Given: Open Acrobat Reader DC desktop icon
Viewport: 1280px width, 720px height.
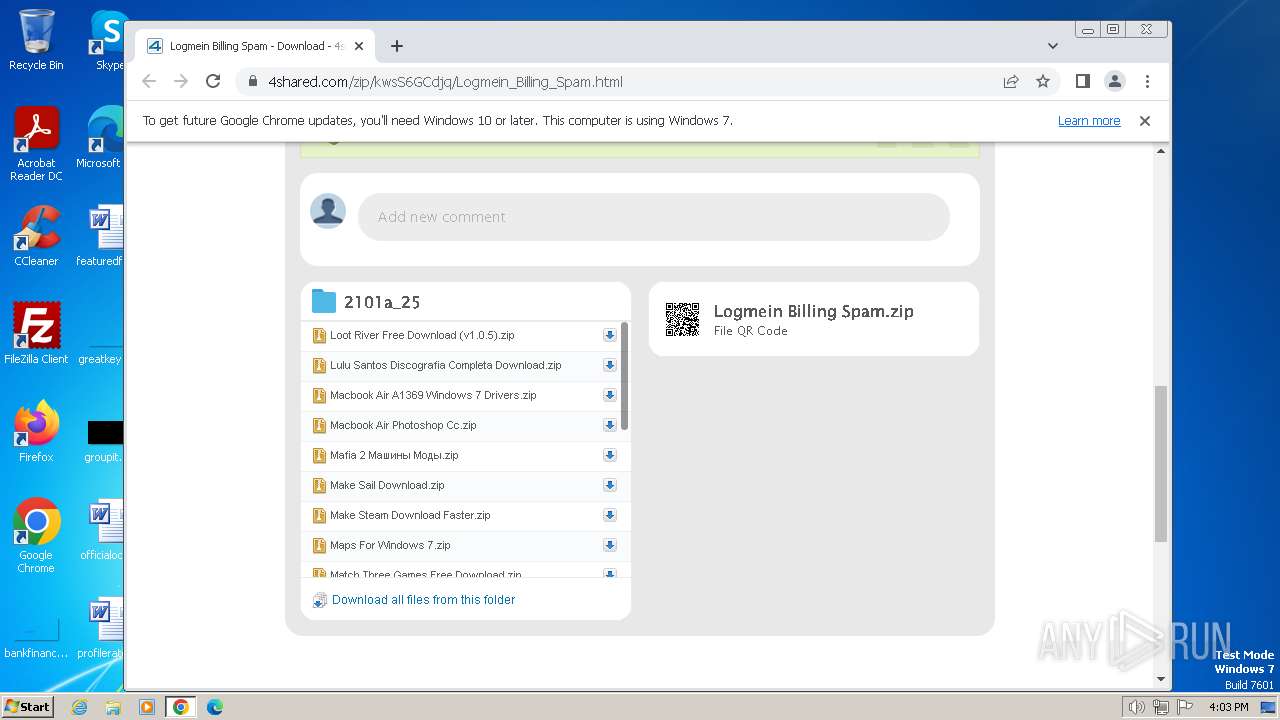Looking at the screenshot, I should (36, 144).
